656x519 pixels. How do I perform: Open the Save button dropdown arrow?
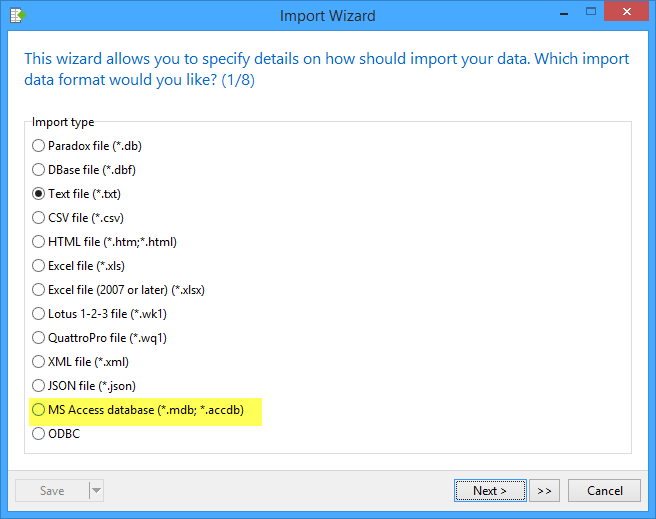(x=96, y=491)
